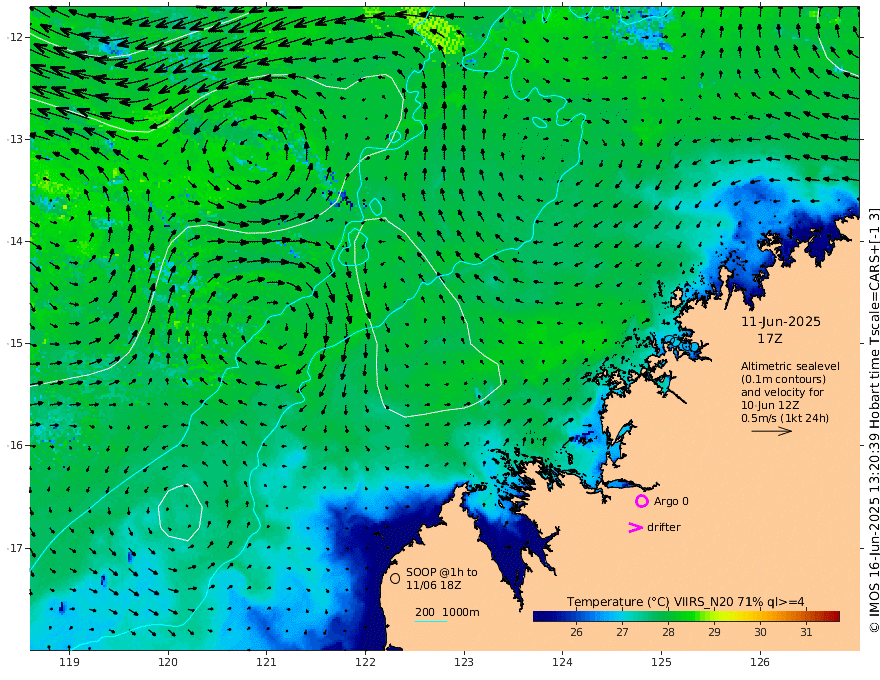The width and height of the screenshot is (880, 680).
Task: Click the longitude label 119
Action: click(70, 663)
